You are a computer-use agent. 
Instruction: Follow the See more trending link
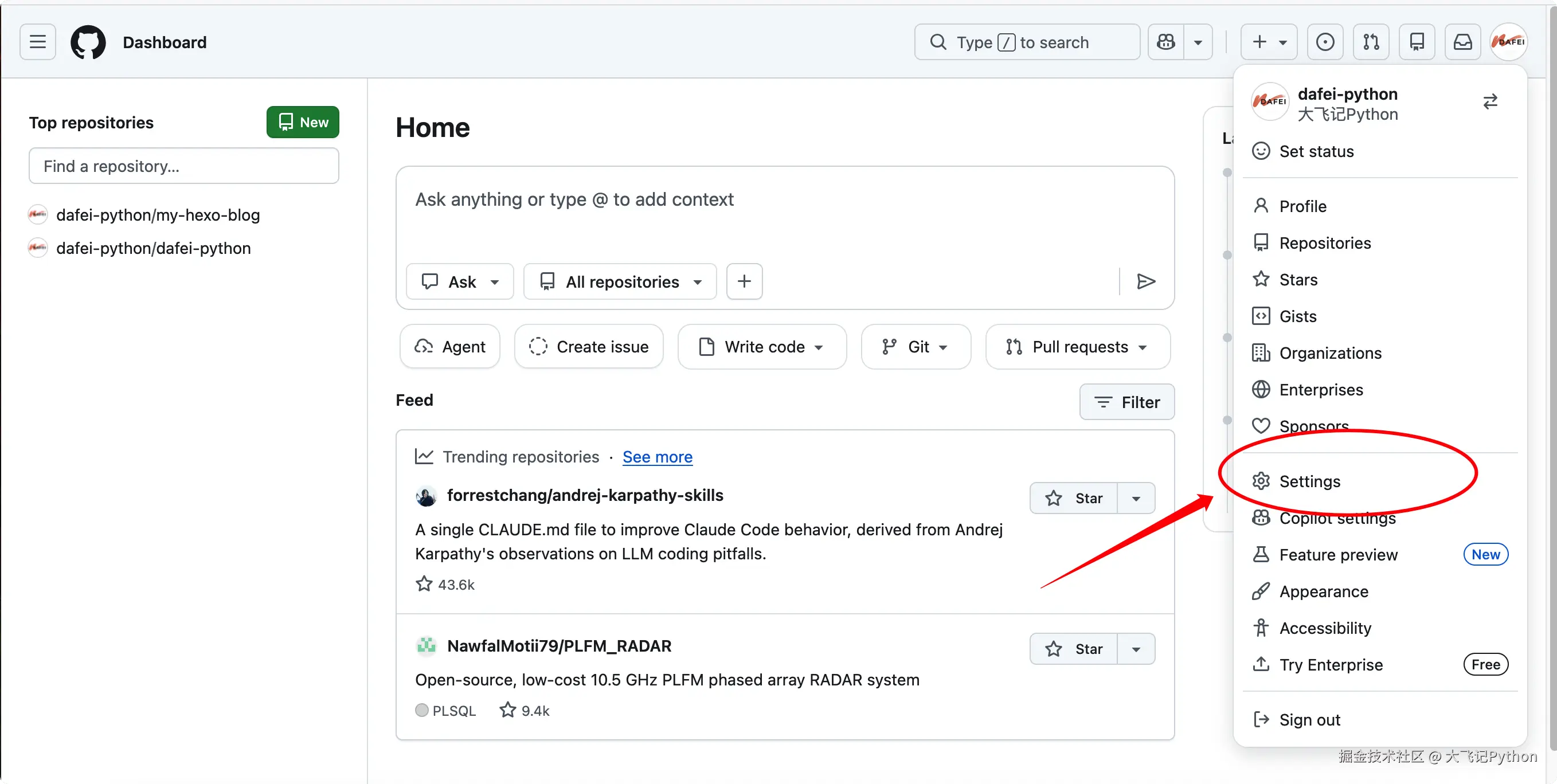point(657,456)
